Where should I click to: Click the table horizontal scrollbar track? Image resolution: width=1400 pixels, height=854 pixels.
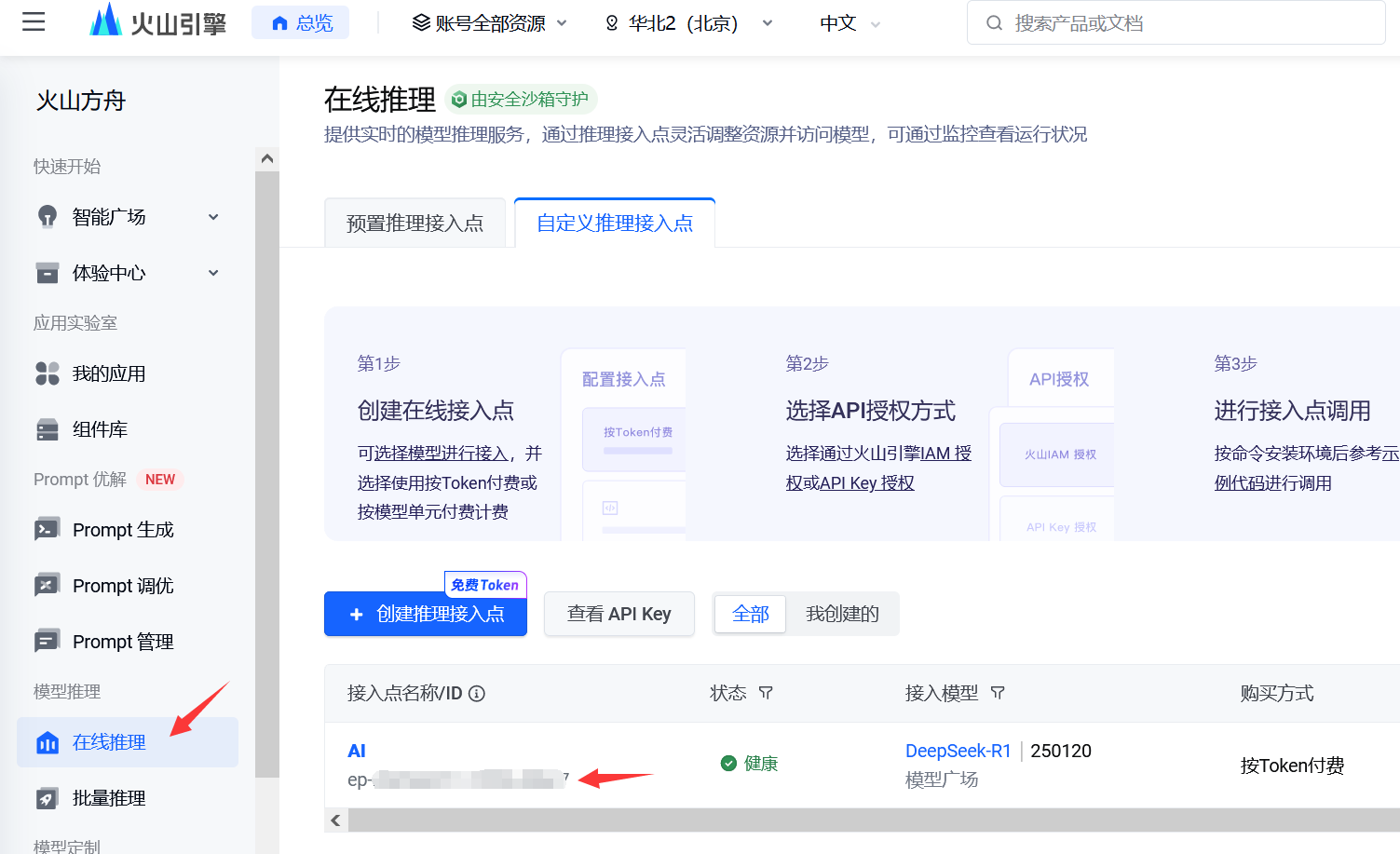pos(874,820)
